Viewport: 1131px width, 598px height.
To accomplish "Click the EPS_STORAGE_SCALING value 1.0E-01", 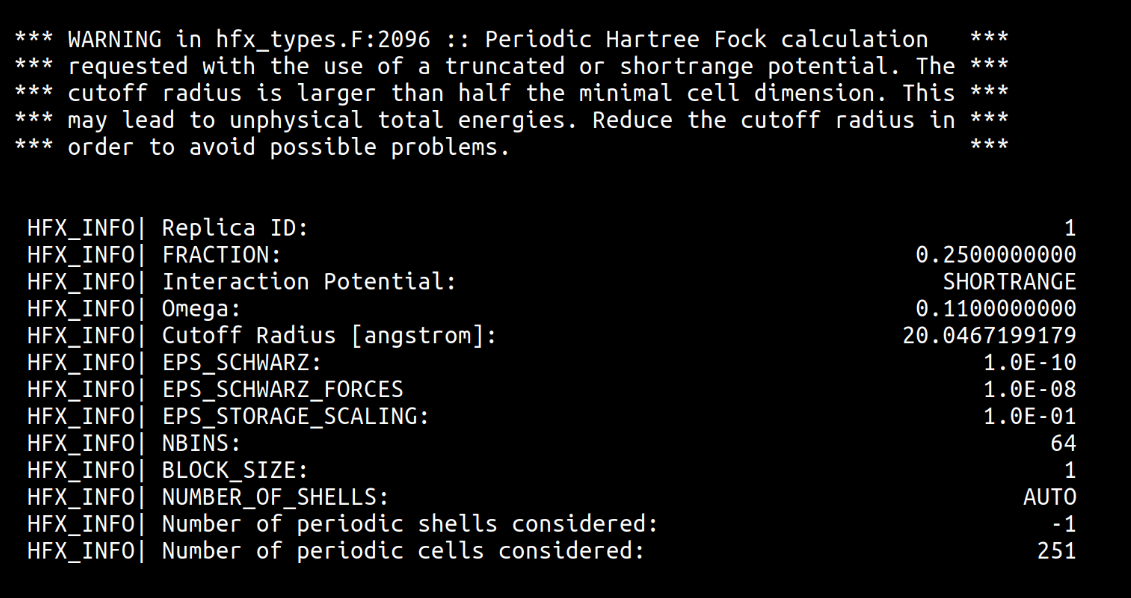I will (1030, 416).
